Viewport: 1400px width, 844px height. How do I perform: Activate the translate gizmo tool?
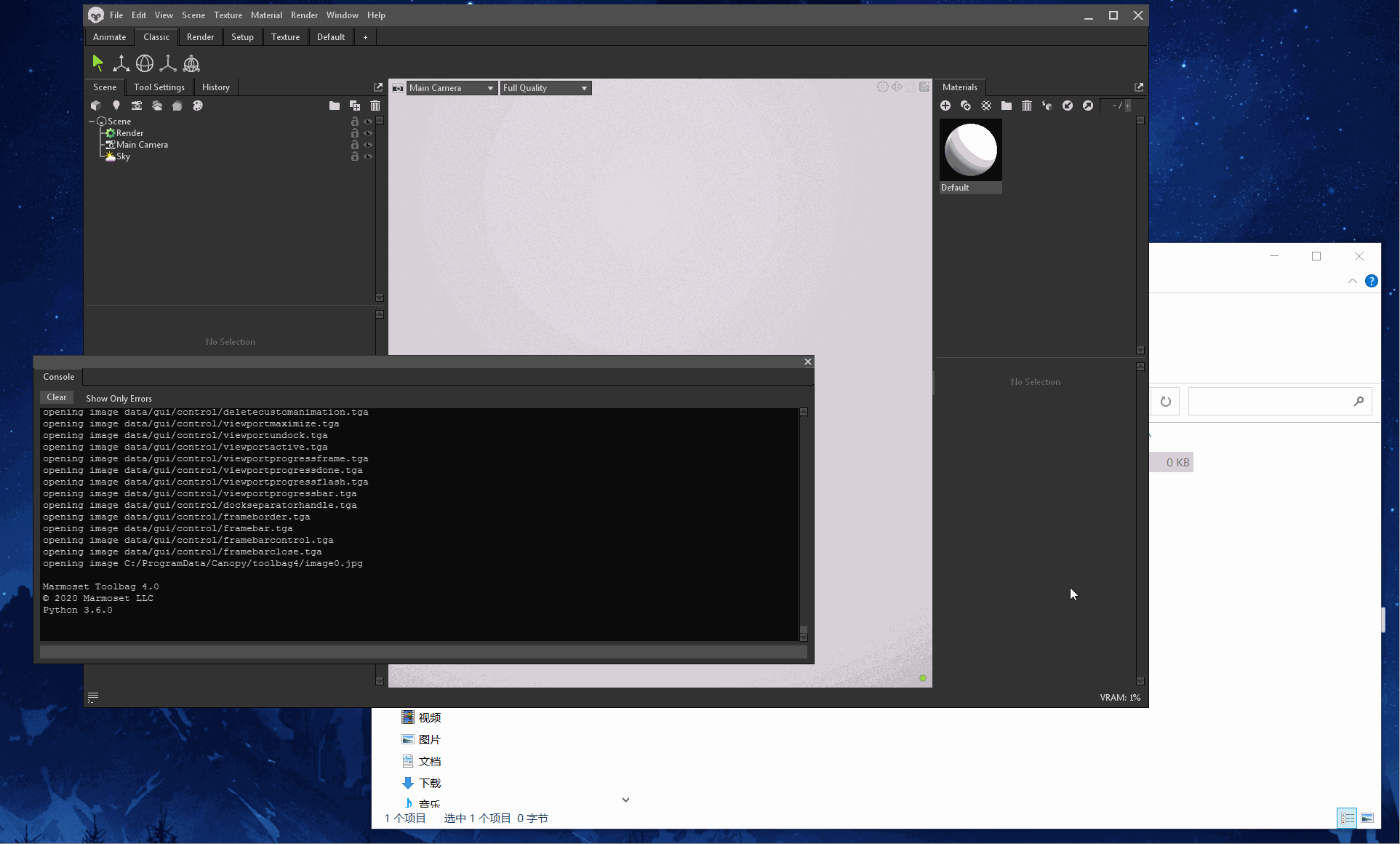[x=121, y=63]
